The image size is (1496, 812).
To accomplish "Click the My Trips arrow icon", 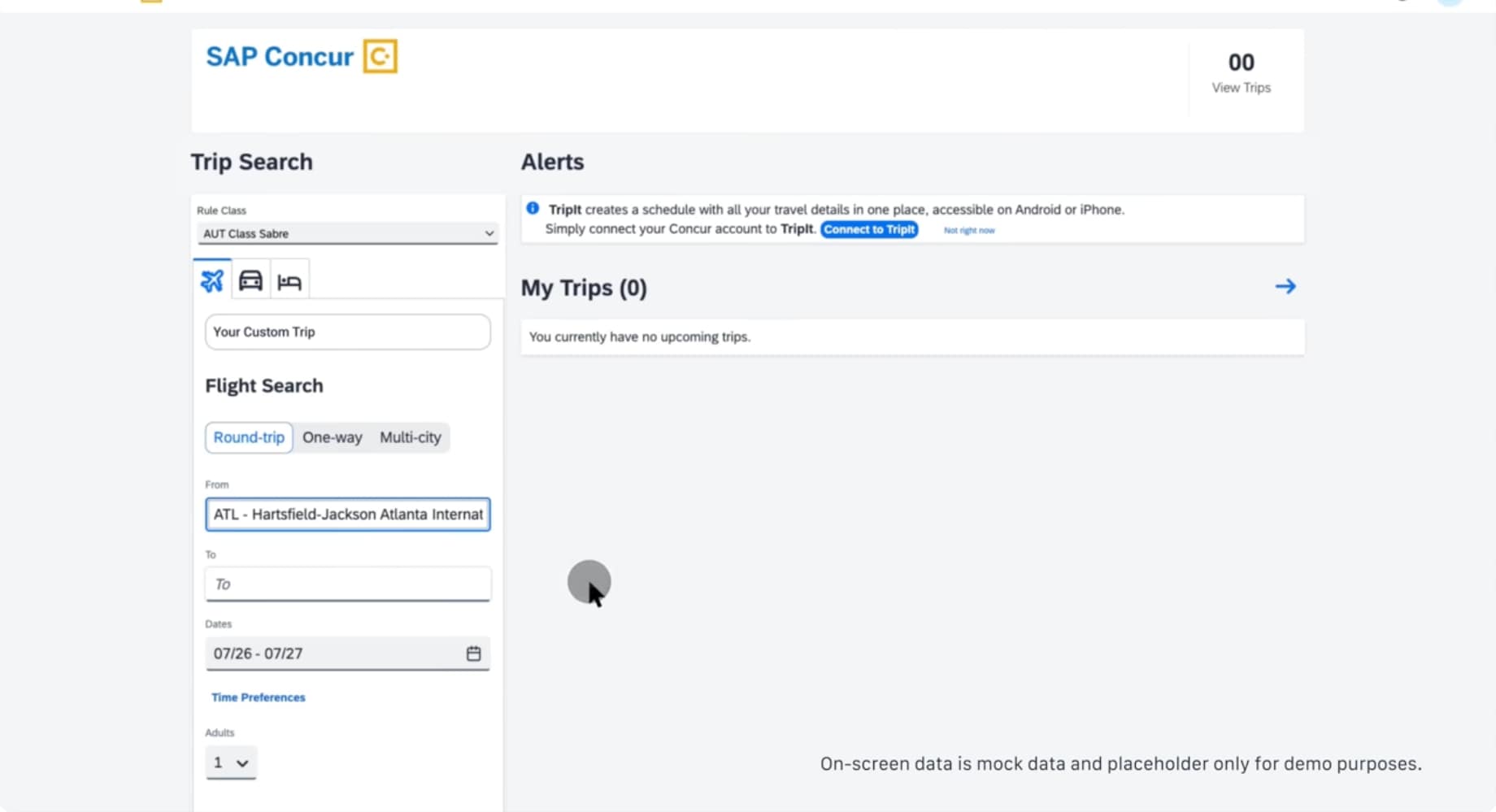I will click(1285, 286).
